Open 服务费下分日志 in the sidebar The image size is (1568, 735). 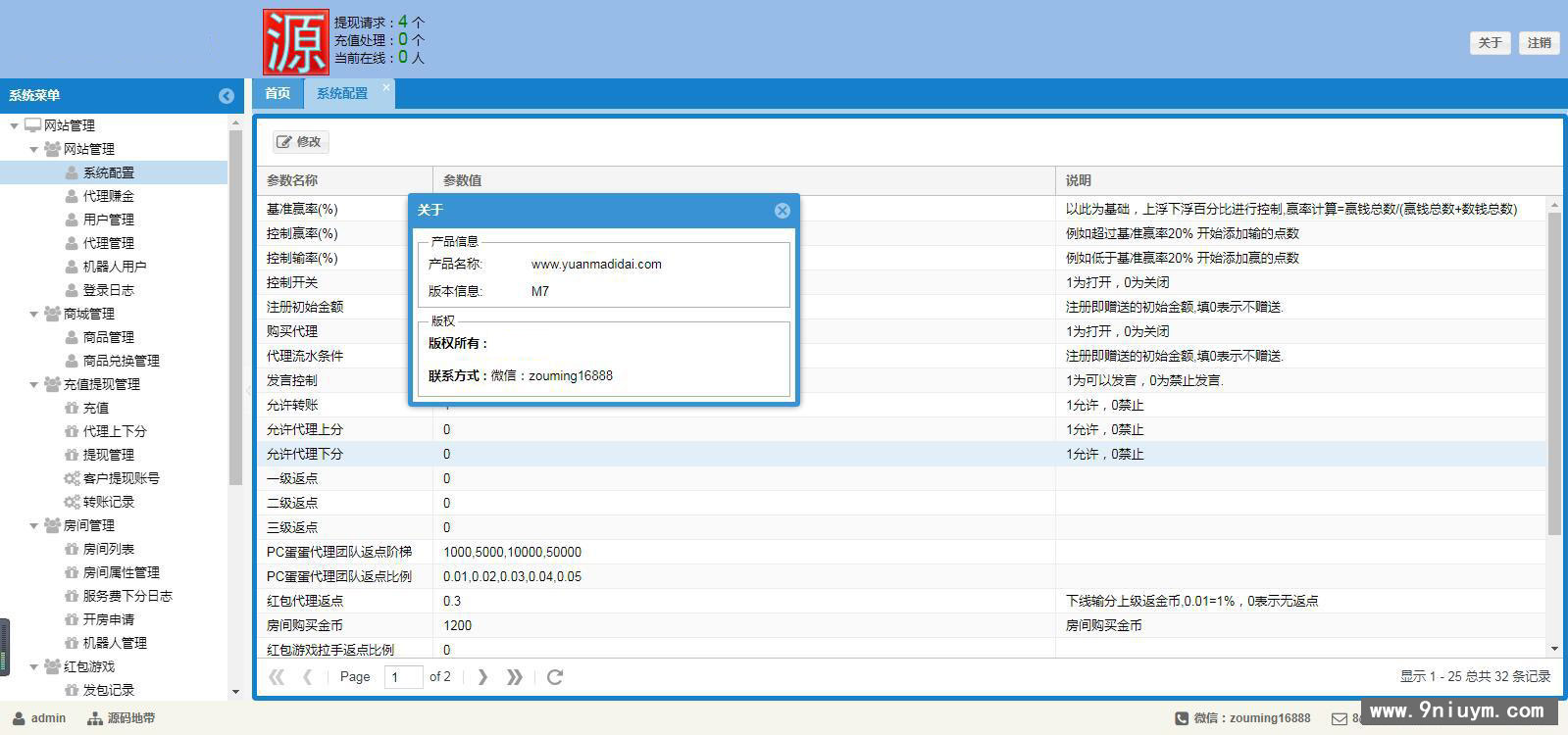click(127, 596)
